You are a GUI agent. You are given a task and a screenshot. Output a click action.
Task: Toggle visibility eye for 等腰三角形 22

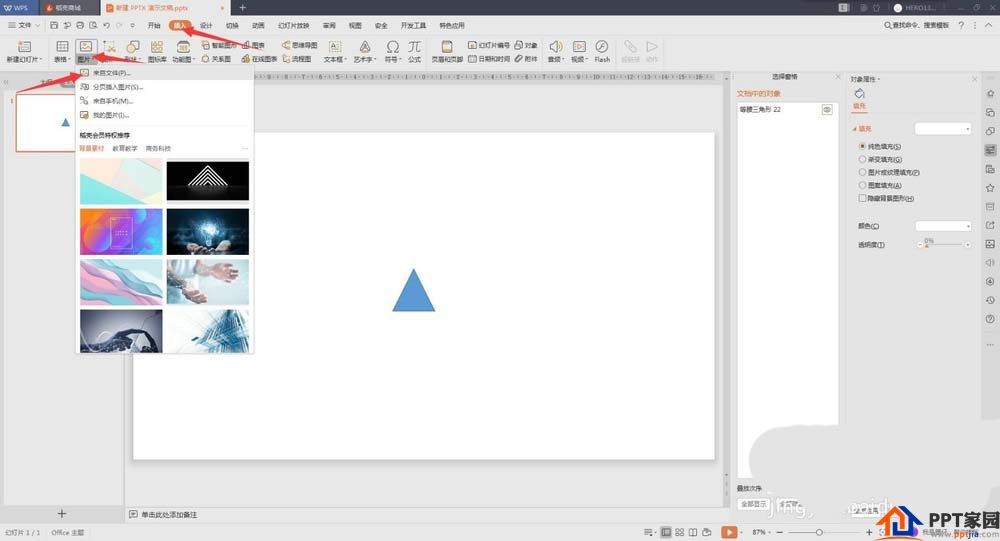tap(827, 110)
